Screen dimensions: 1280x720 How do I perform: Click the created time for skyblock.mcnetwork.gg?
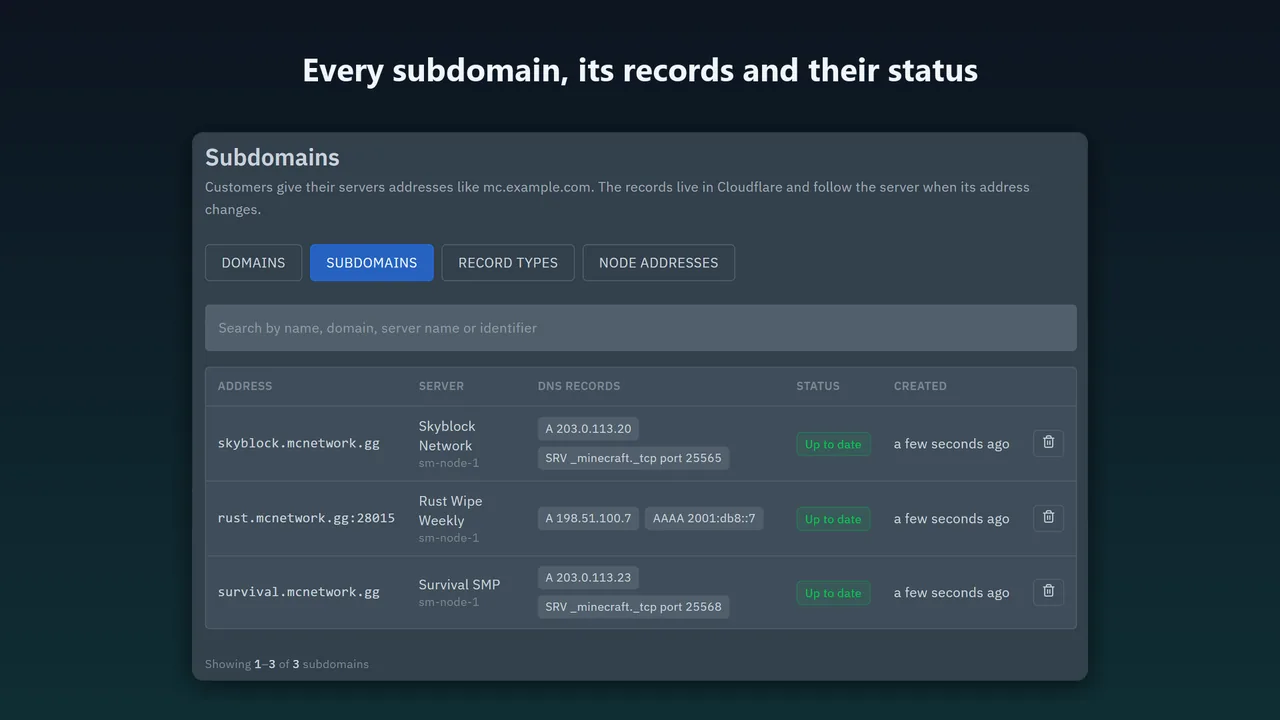(x=952, y=444)
